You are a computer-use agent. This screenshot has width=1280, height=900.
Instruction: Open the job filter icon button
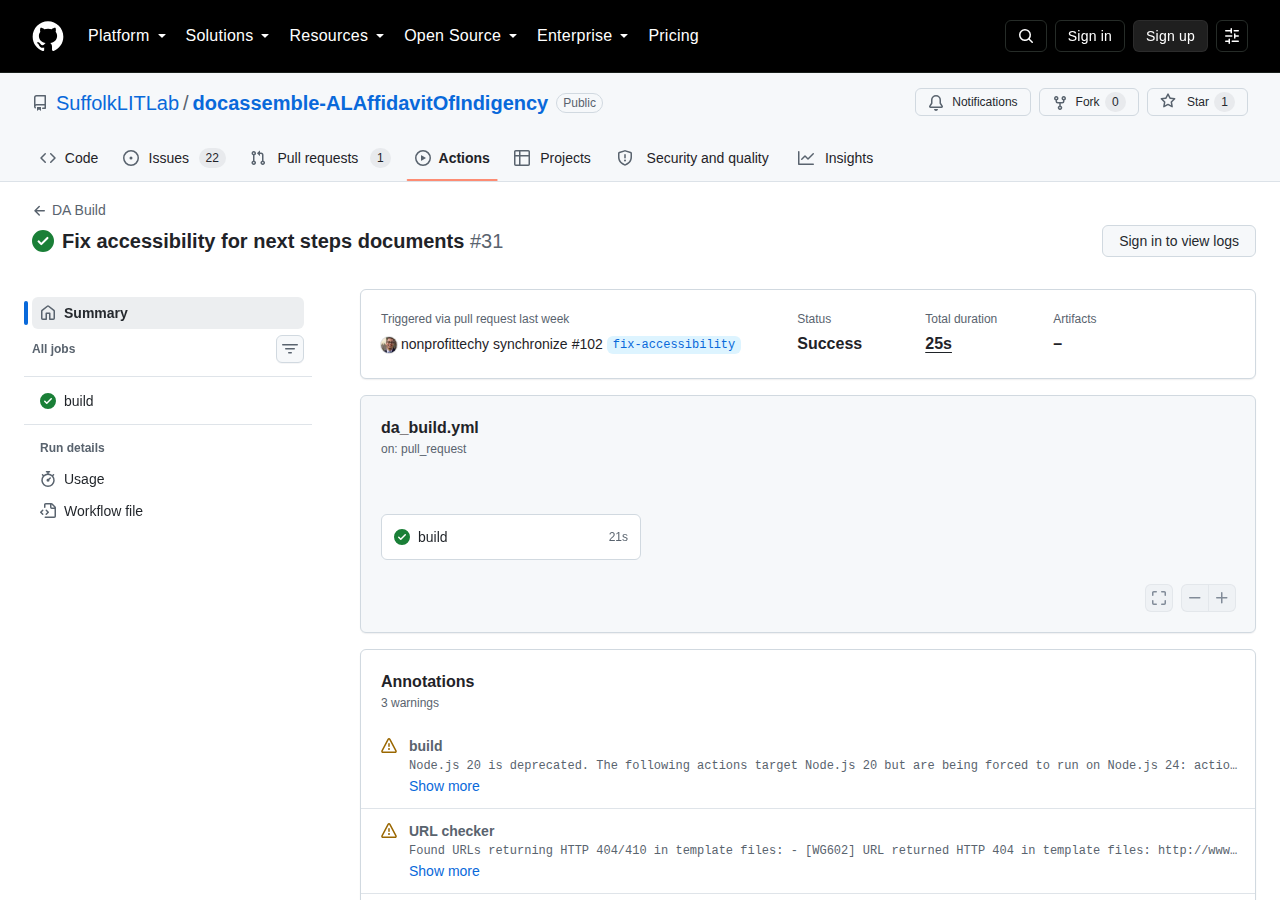click(x=290, y=349)
